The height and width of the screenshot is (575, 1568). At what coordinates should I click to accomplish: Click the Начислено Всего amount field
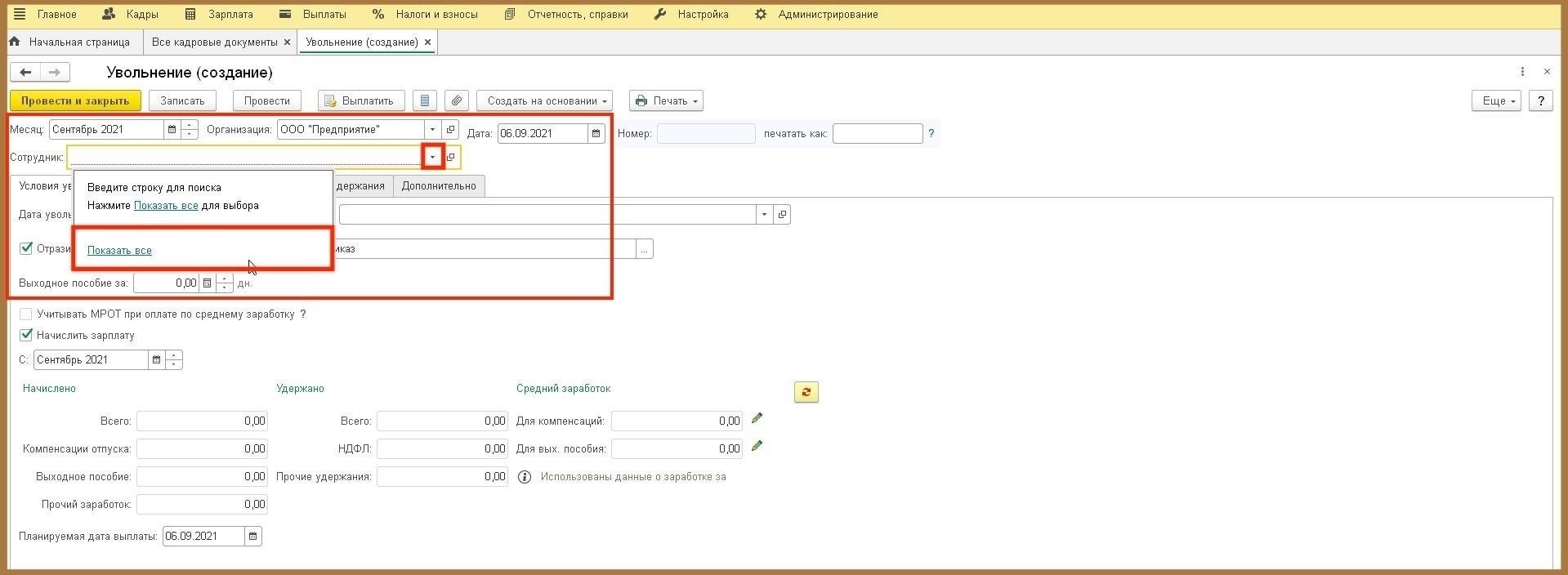(x=202, y=421)
